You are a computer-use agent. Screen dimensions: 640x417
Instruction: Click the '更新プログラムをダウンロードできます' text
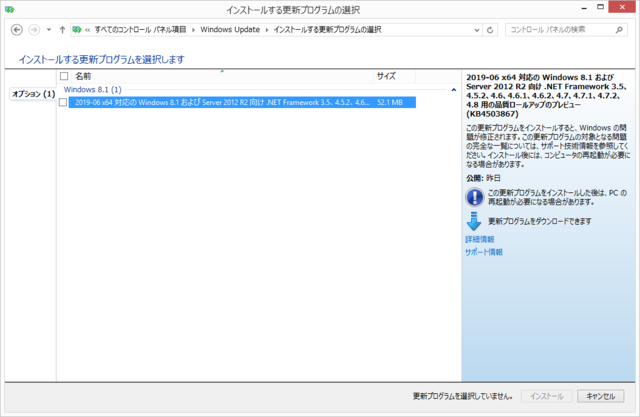pos(539,222)
